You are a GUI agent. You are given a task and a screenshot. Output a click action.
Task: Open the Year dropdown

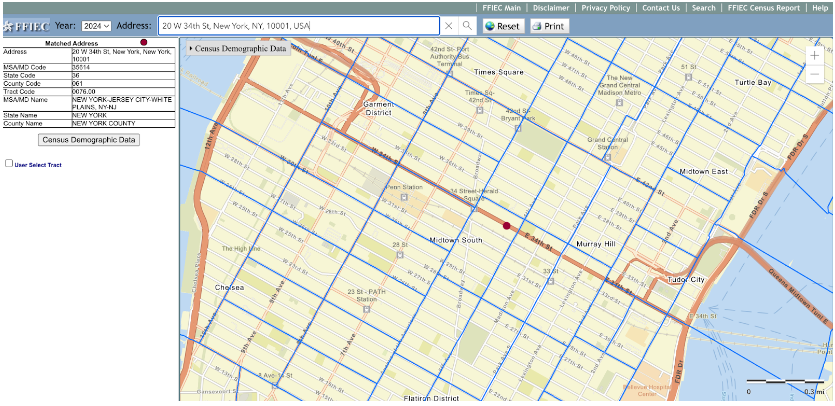point(96,26)
